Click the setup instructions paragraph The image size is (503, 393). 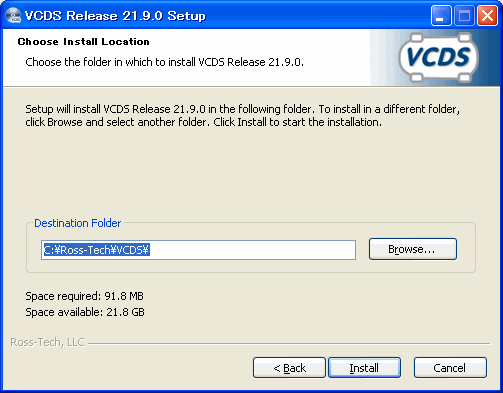pyautogui.click(x=243, y=116)
